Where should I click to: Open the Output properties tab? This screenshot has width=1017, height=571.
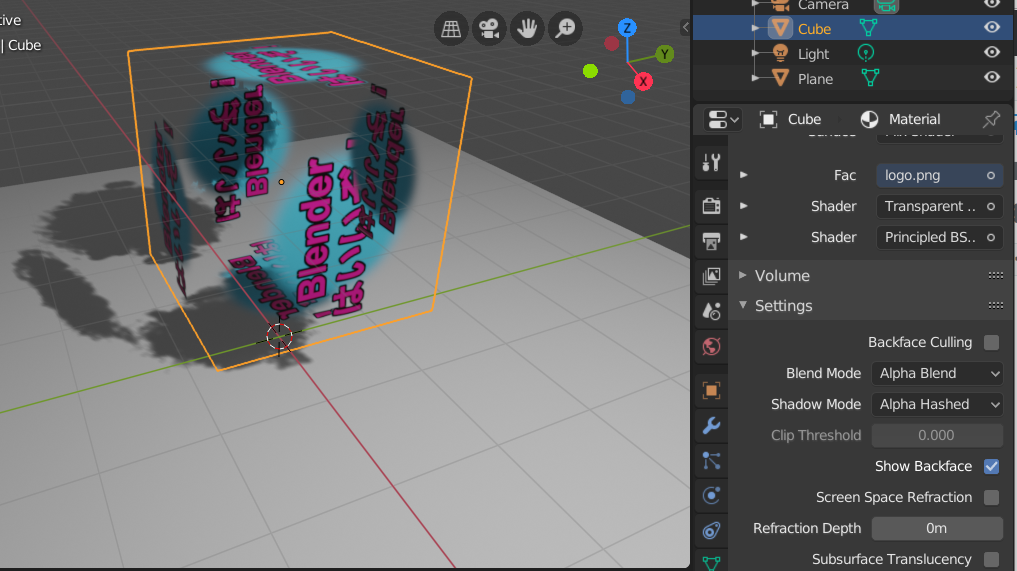tap(712, 241)
